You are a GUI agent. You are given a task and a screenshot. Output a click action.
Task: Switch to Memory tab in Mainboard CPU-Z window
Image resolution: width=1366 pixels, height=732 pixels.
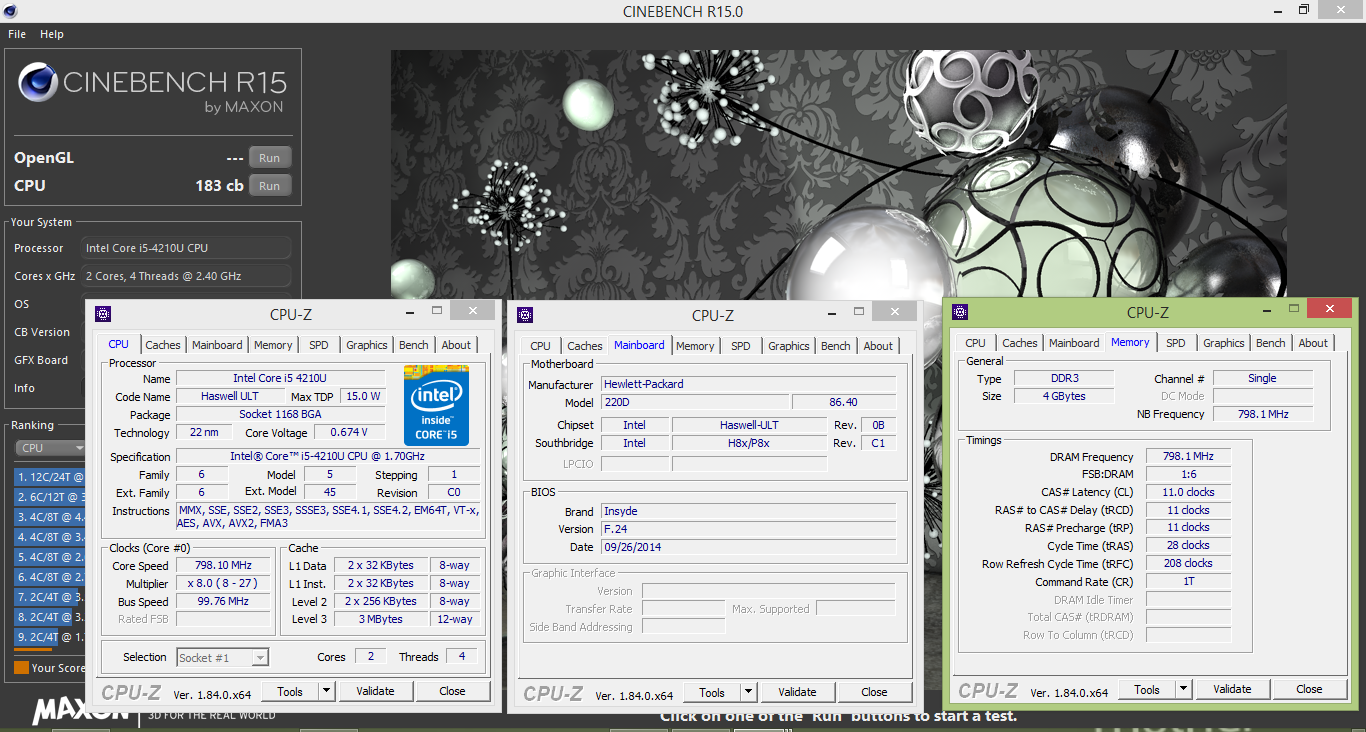click(695, 346)
